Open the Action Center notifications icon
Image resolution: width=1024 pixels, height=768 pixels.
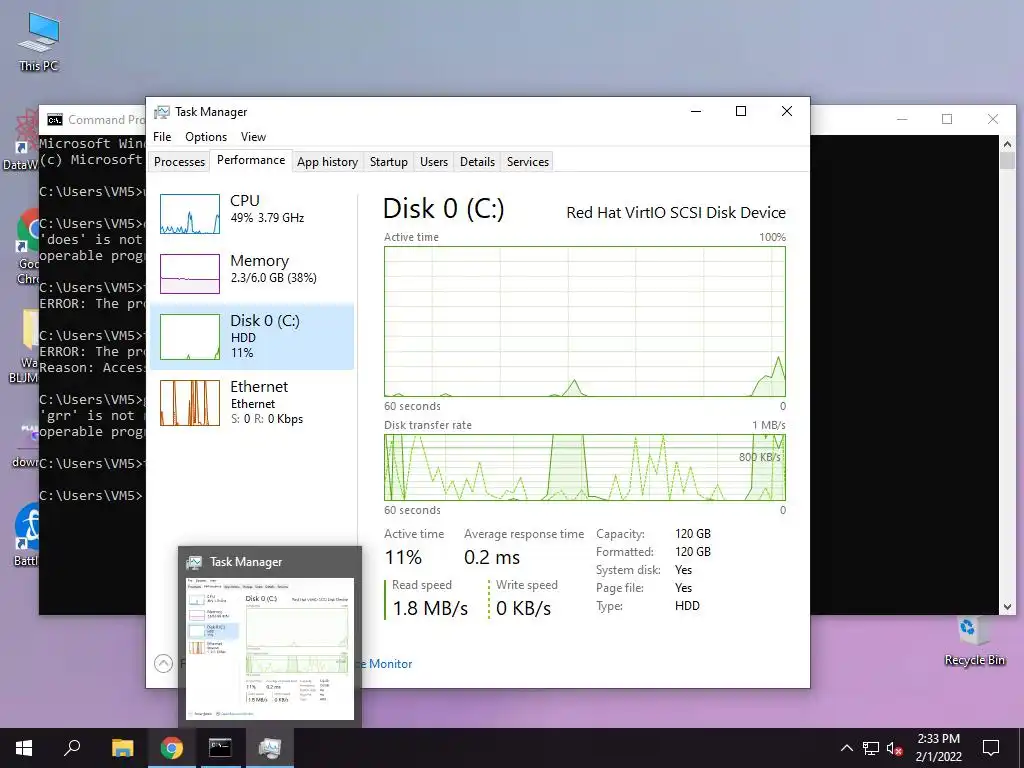(991, 748)
